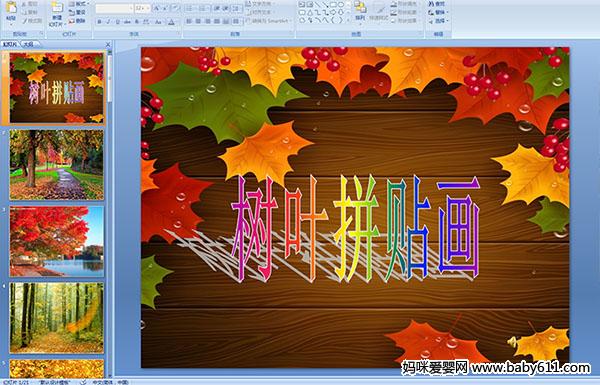Select the oval shape in shapes gallery
The image size is (600, 385).
(340, 4)
